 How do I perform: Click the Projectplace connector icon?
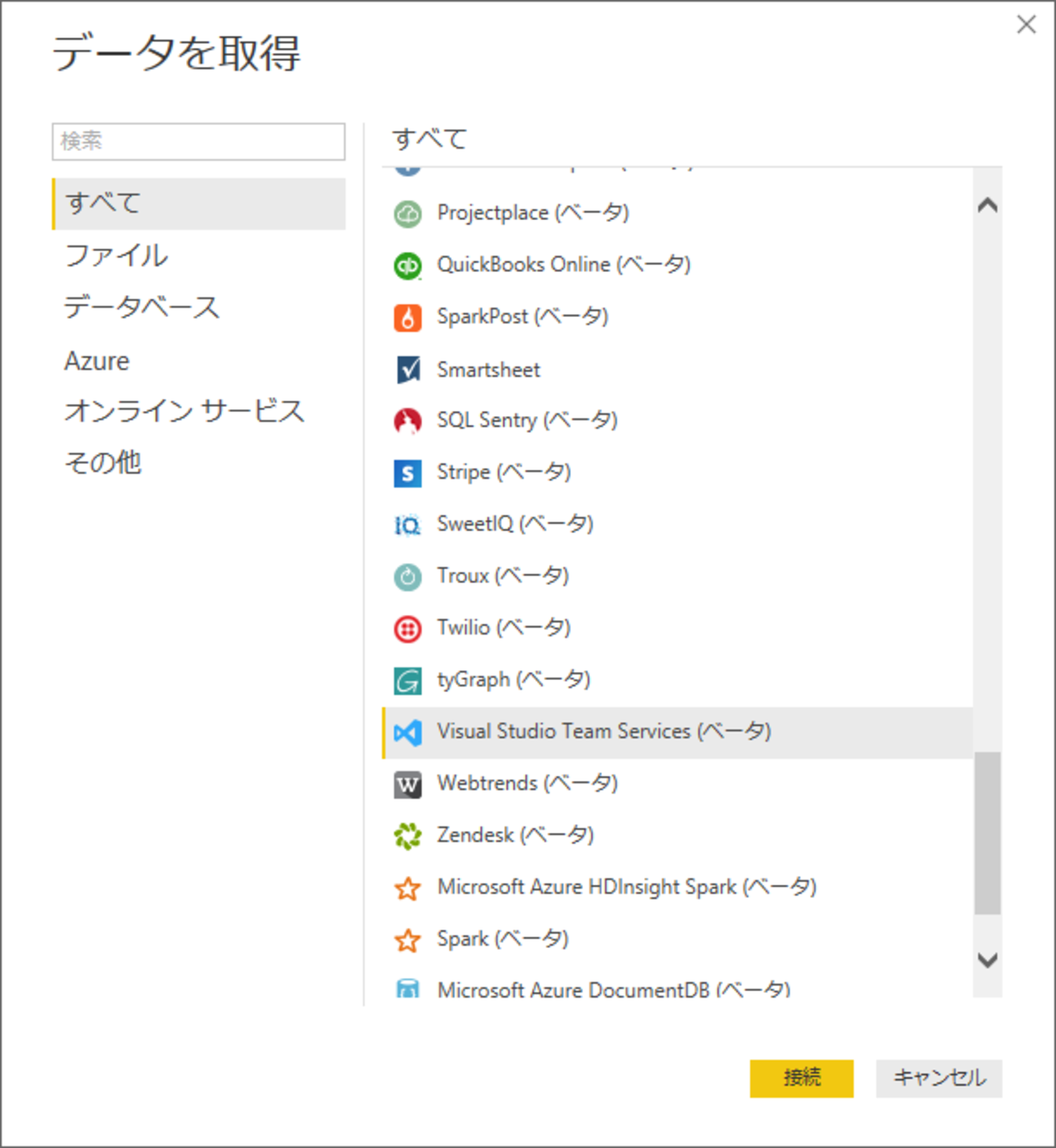(408, 214)
